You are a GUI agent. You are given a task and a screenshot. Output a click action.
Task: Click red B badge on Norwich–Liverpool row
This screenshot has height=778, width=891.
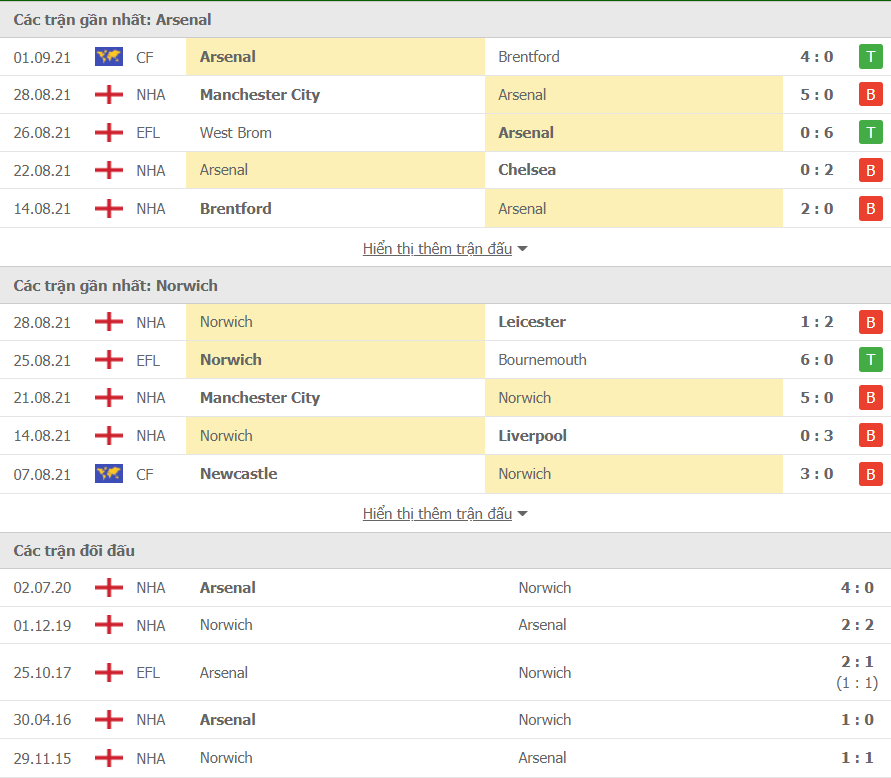point(871,436)
